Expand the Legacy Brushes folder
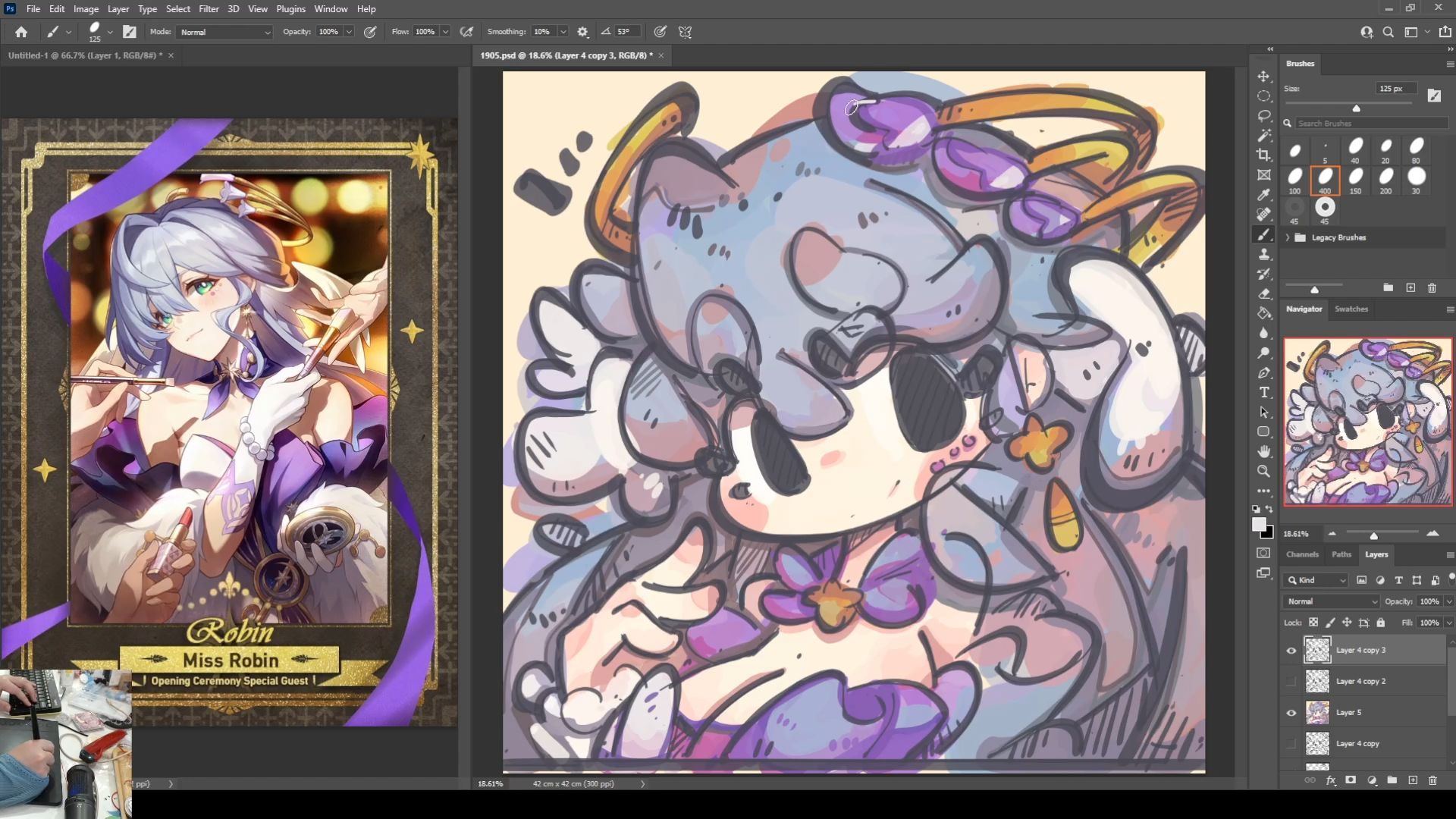Image resolution: width=1456 pixels, height=819 pixels. point(1288,237)
